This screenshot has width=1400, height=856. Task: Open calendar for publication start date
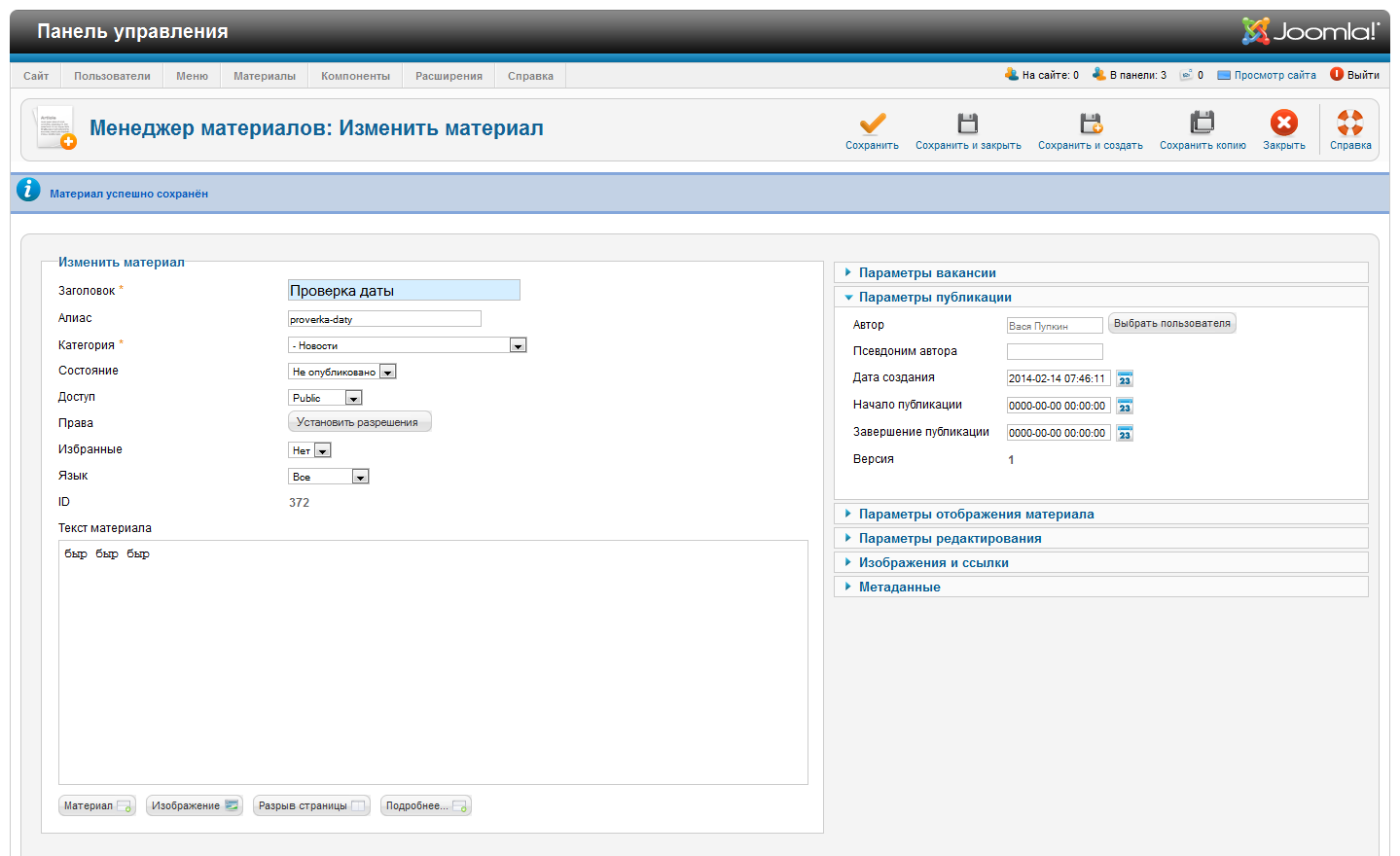pos(1125,406)
